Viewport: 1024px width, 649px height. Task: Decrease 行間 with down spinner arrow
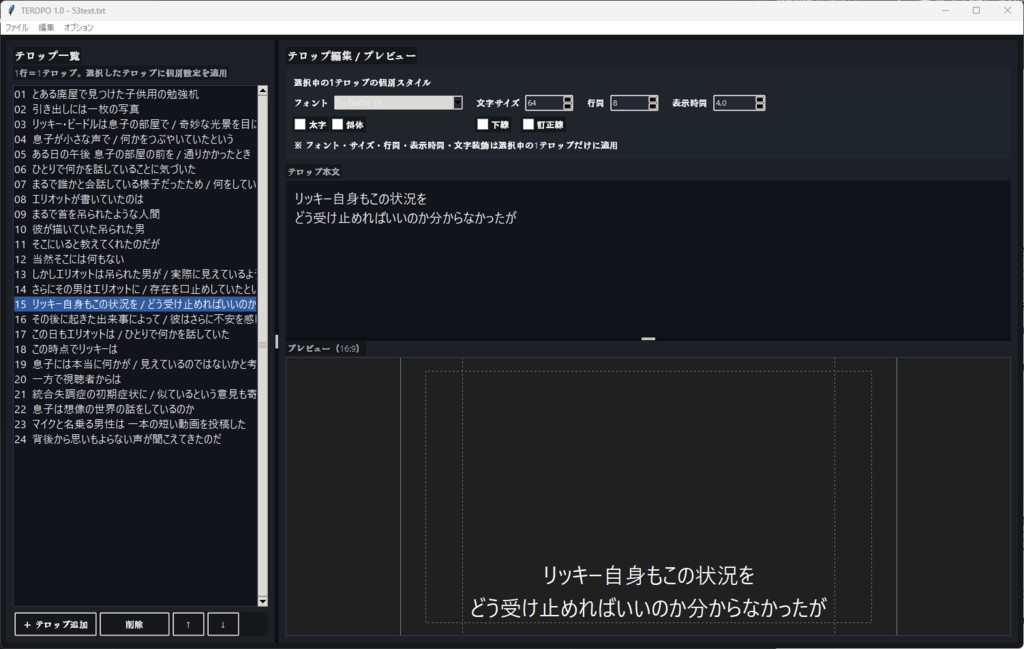(x=652, y=106)
